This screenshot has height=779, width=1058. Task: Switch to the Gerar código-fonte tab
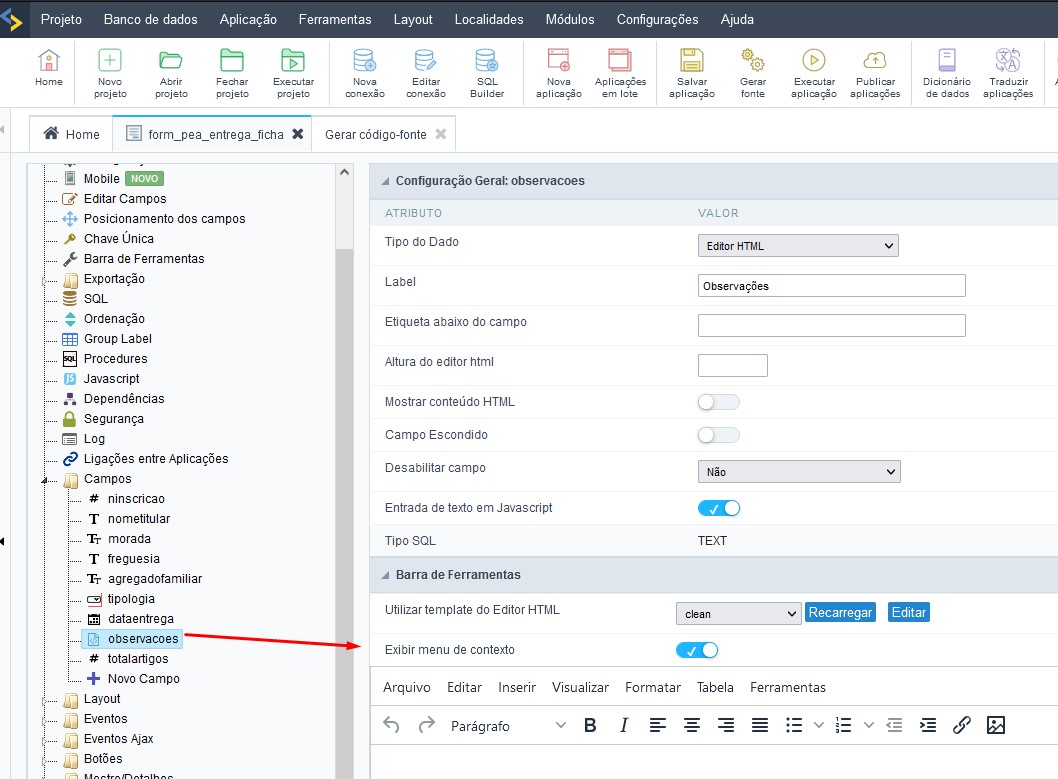[x=376, y=134]
